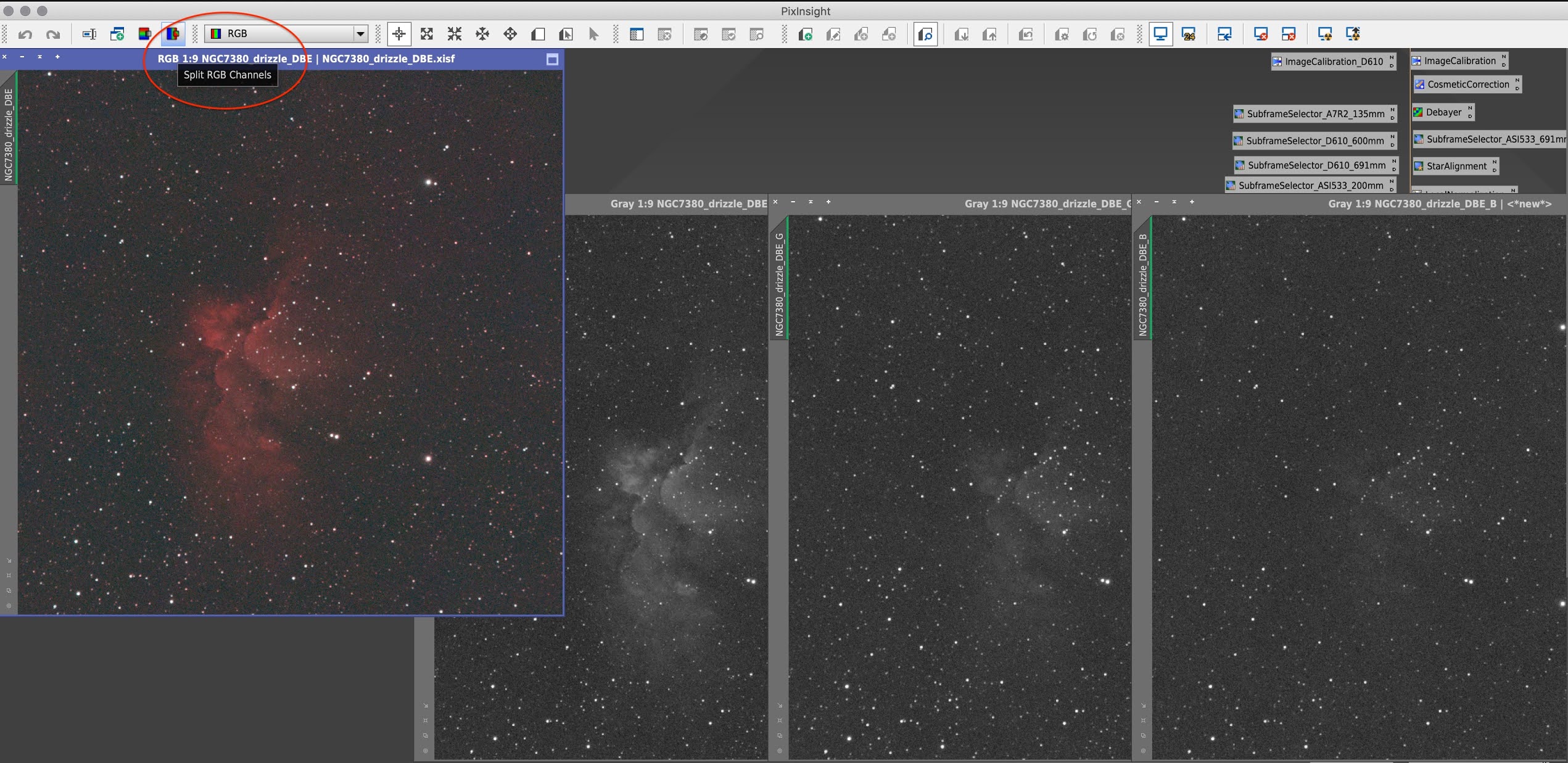Click the arrow pointer tool icon

coord(593,34)
